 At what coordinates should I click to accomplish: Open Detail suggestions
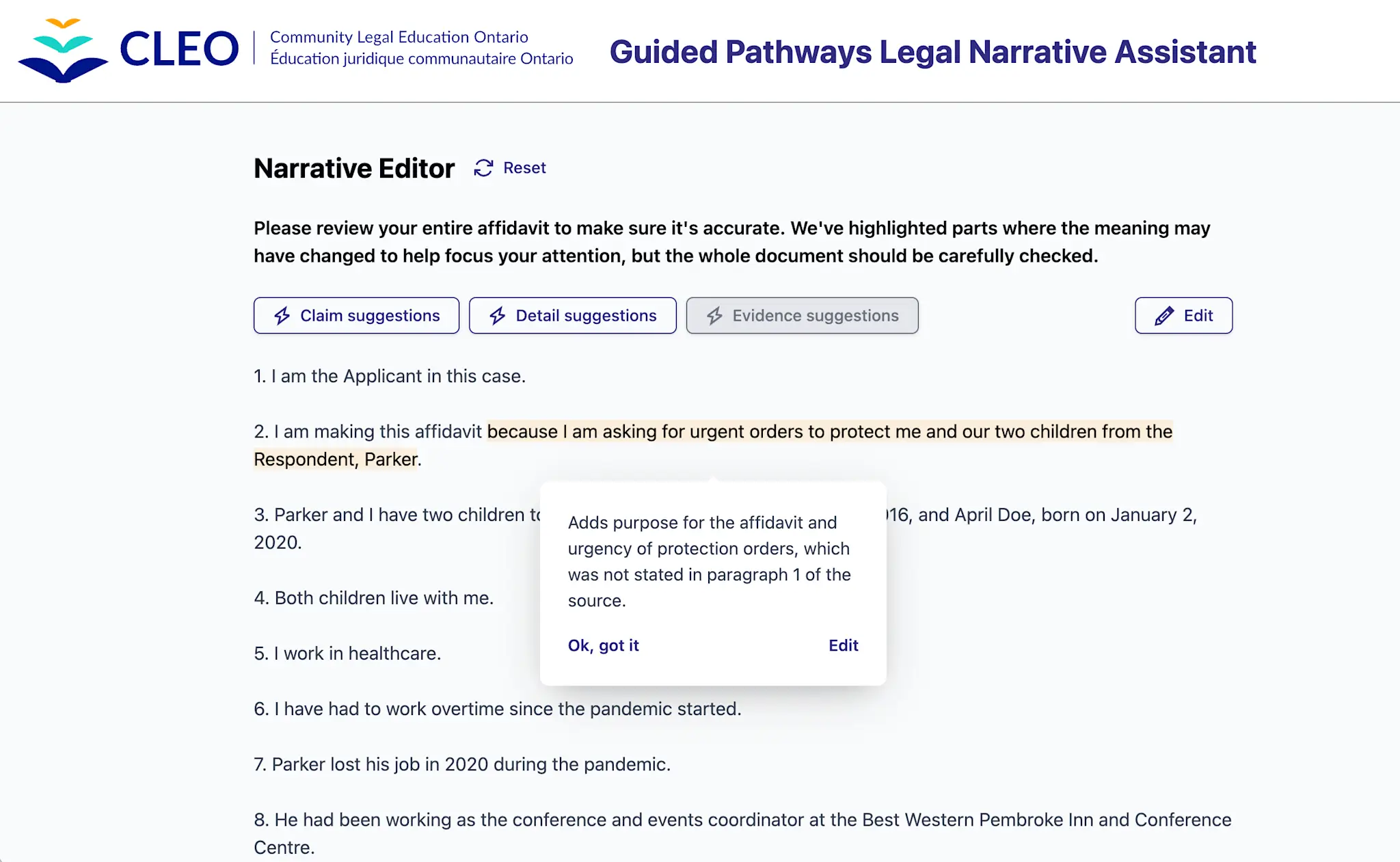[573, 315]
